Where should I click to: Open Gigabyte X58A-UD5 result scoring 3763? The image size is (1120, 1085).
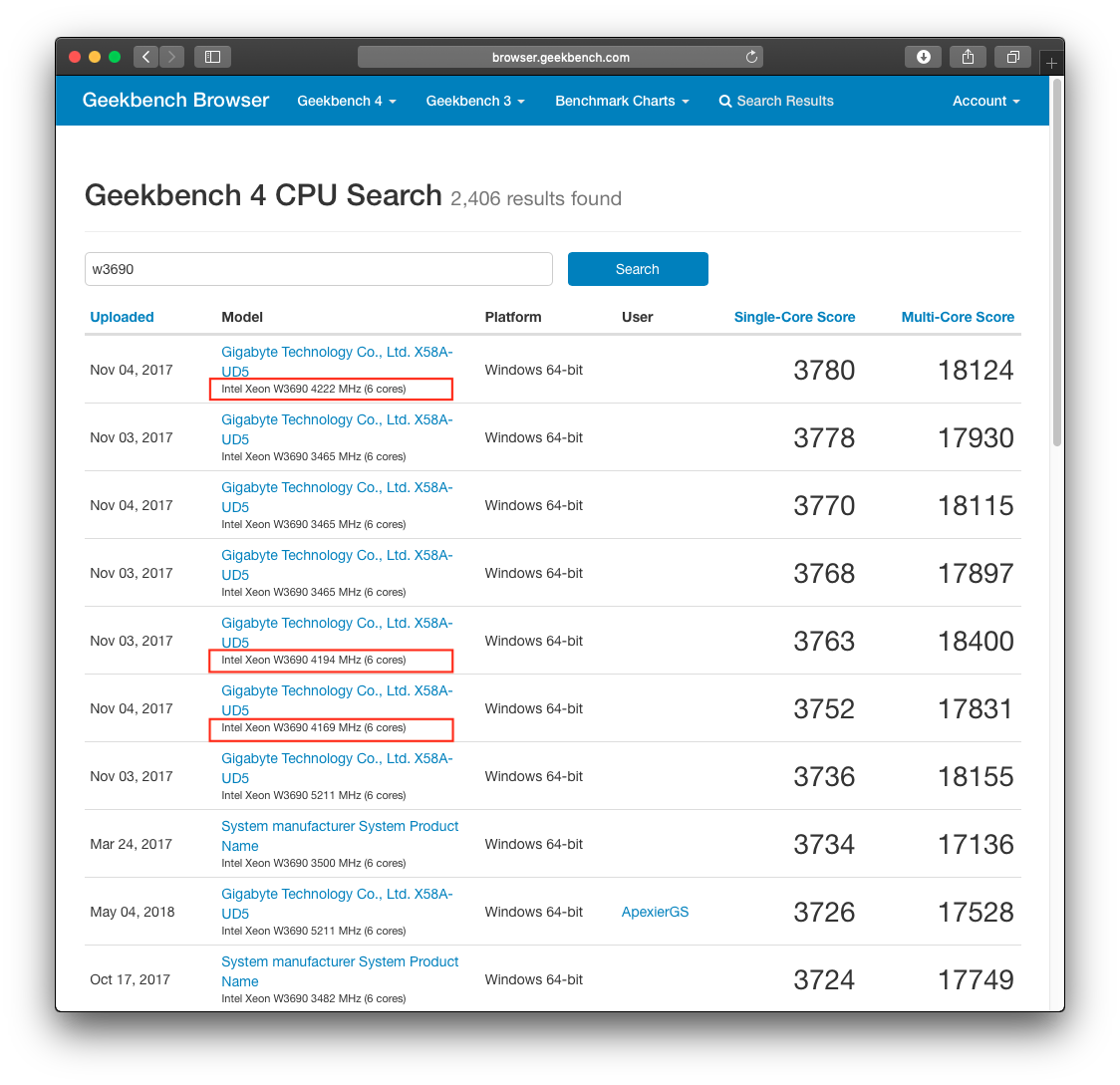click(x=337, y=633)
